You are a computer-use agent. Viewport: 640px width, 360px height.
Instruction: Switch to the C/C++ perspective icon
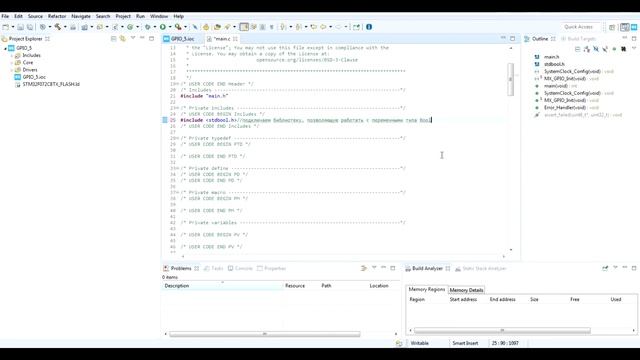624,27
